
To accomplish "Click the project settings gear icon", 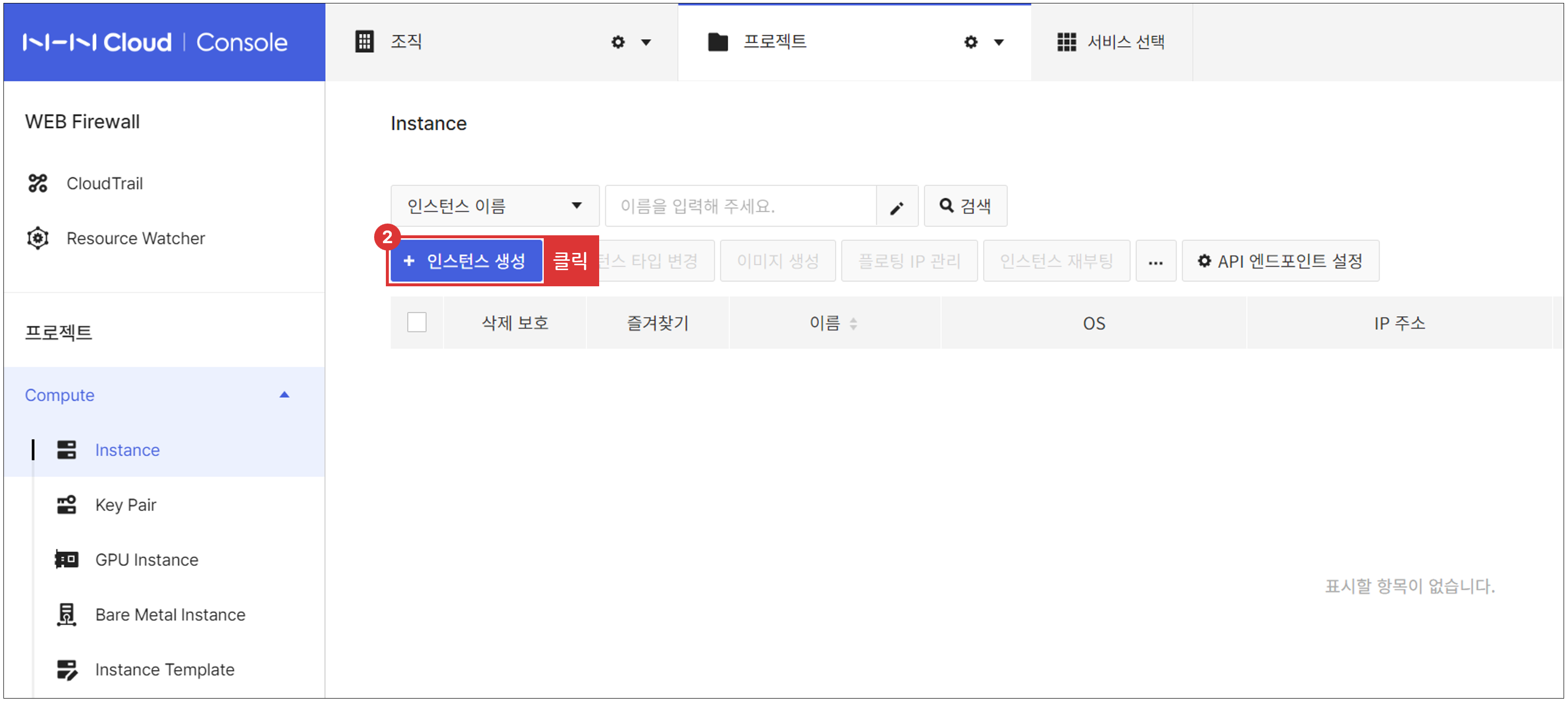I will tap(970, 41).
